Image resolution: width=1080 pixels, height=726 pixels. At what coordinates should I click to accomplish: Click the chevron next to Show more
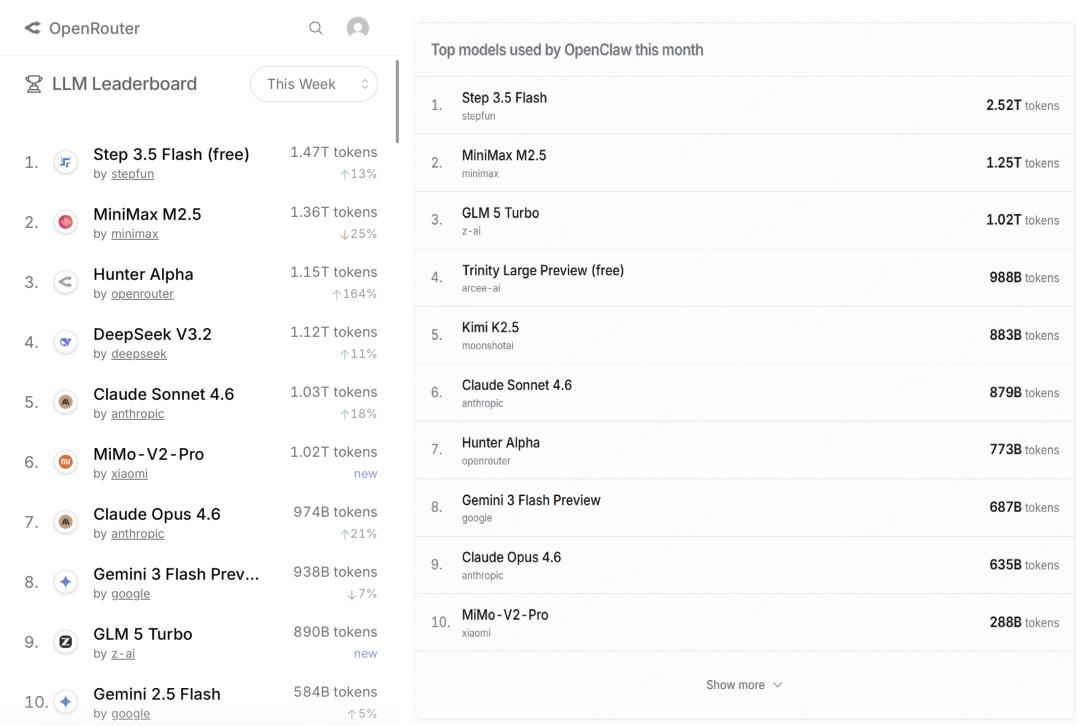click(778, 685)
